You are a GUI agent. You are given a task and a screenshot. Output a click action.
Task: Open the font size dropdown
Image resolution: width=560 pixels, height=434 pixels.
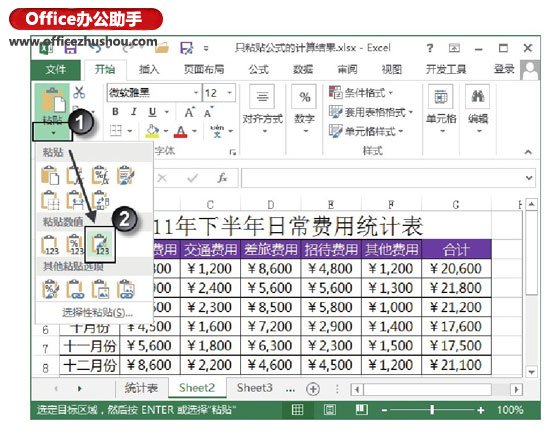[x=230, y=93]
